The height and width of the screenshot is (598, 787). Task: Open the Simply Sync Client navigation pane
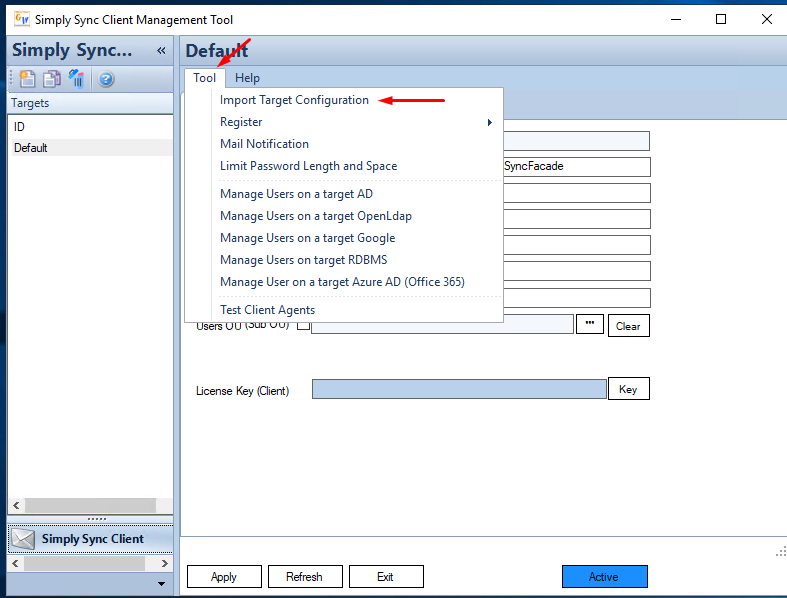(x=90, y=539)
